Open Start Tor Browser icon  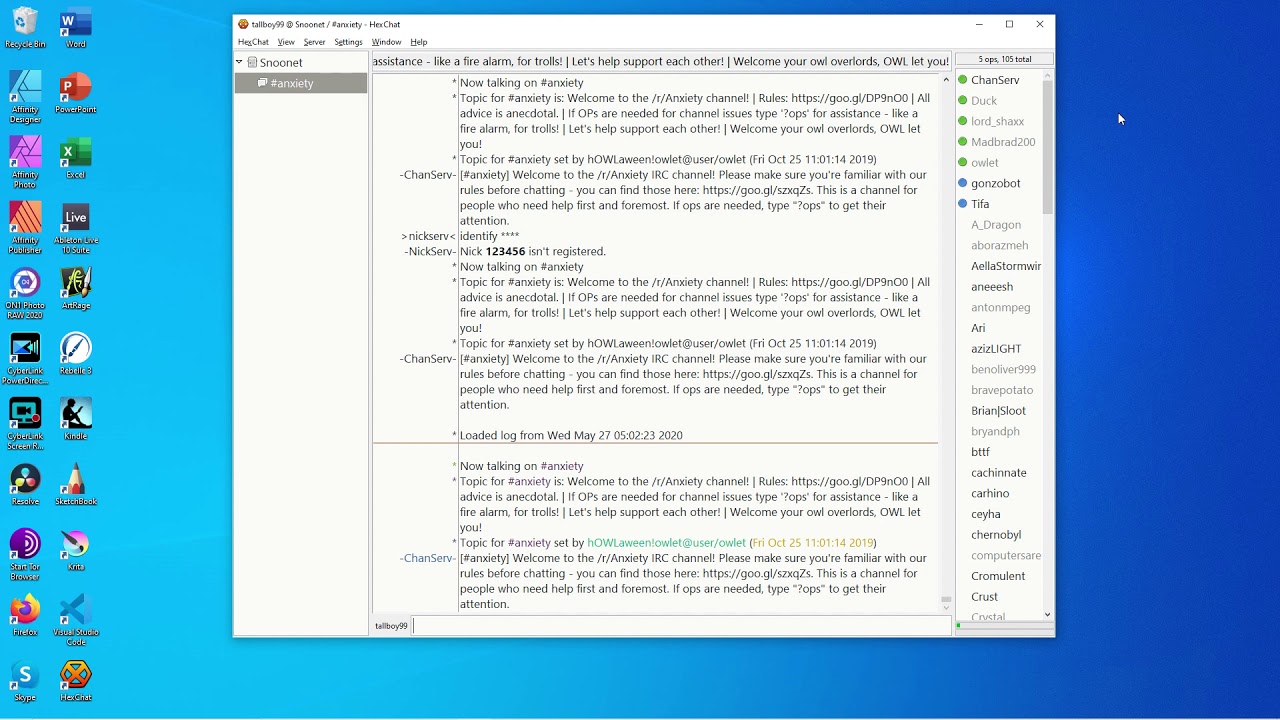(x=25, y=555)
